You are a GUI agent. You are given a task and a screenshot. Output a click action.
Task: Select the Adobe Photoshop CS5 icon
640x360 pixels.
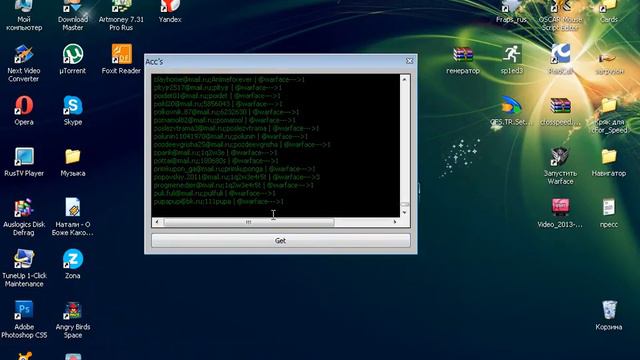24,320
